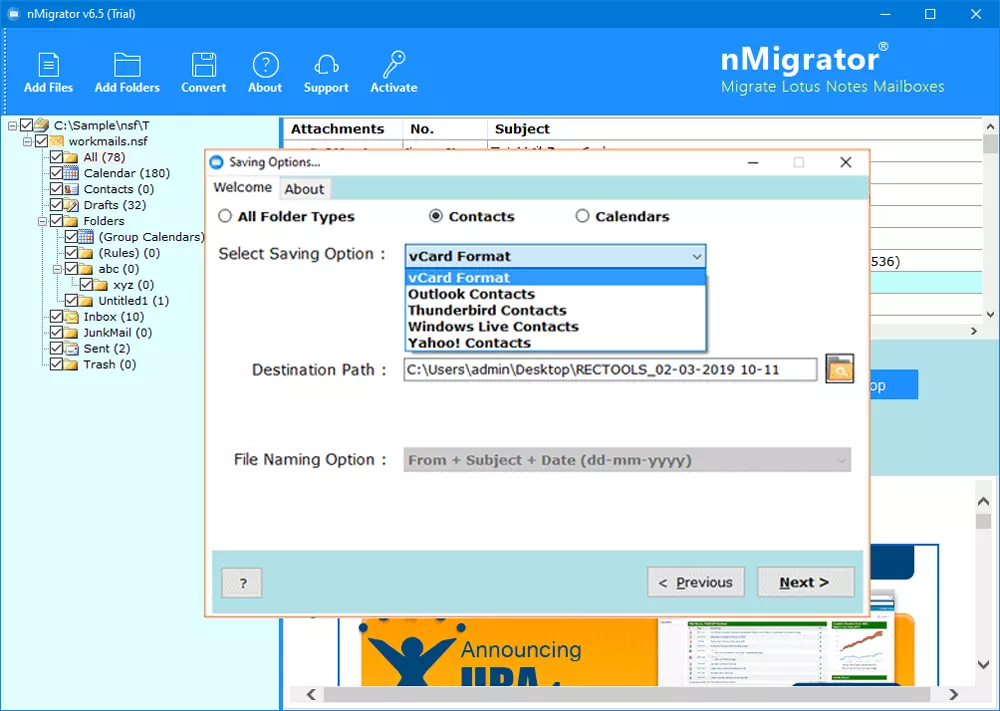Click the Calendar folder icon in tree
This screenshot has height=711, width=1000.
[71, 173]
